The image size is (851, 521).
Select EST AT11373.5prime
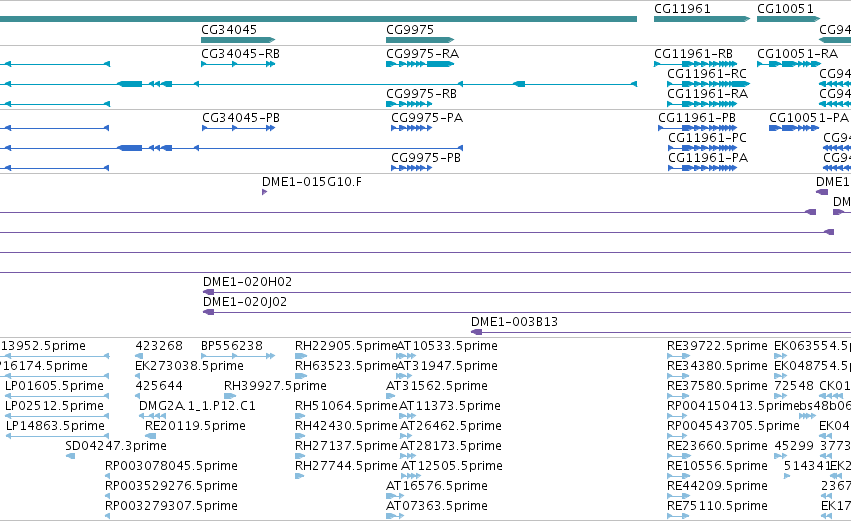[450, 406]
